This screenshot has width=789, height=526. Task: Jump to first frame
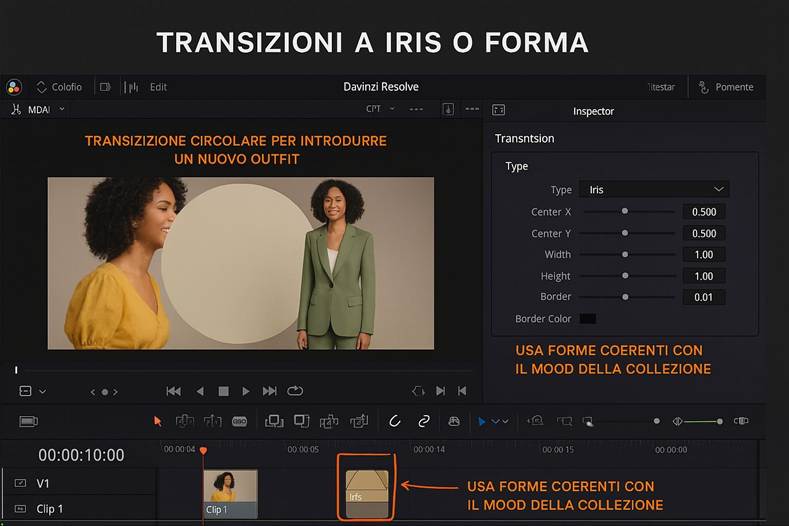click(x=174, y=391)
